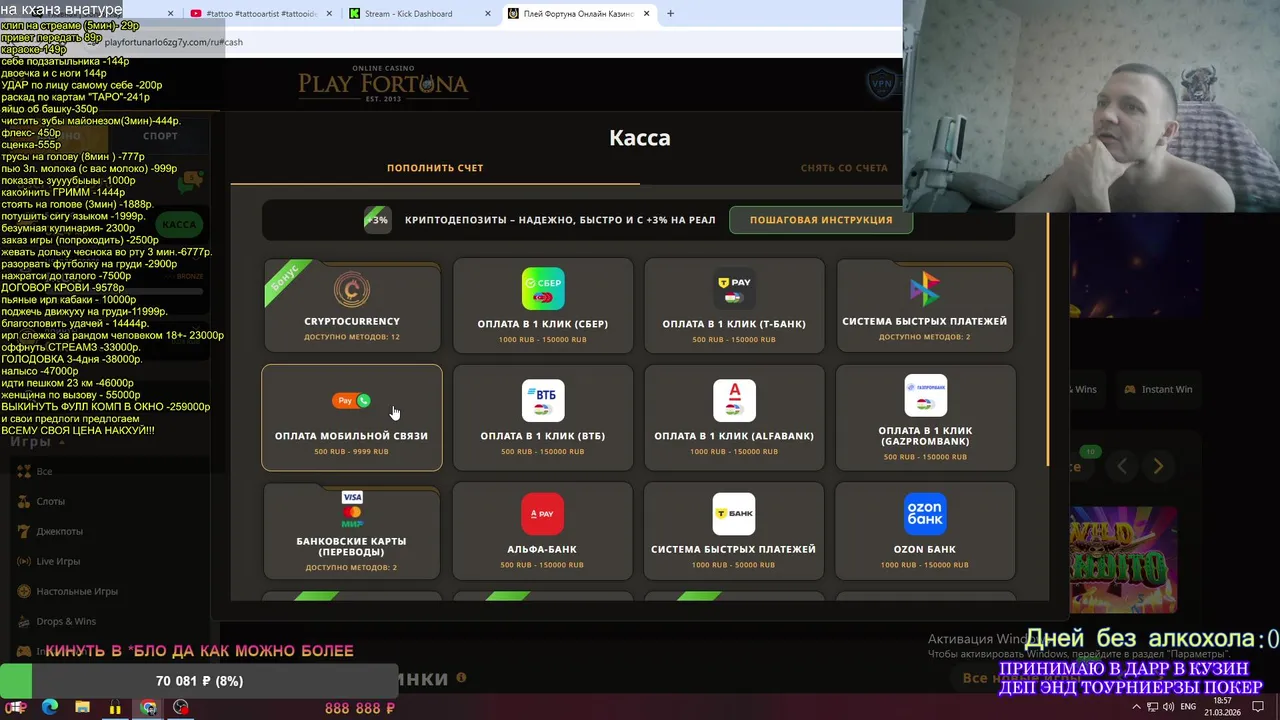1280x720 pixels.
Task: Open Drops & Wins category in sidebar
Action: pos(66,621)
